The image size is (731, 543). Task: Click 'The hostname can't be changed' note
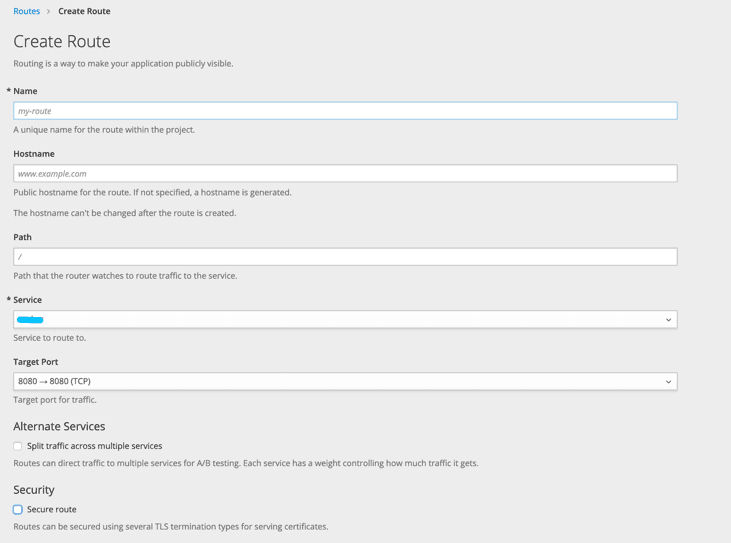tap(125, 213)
